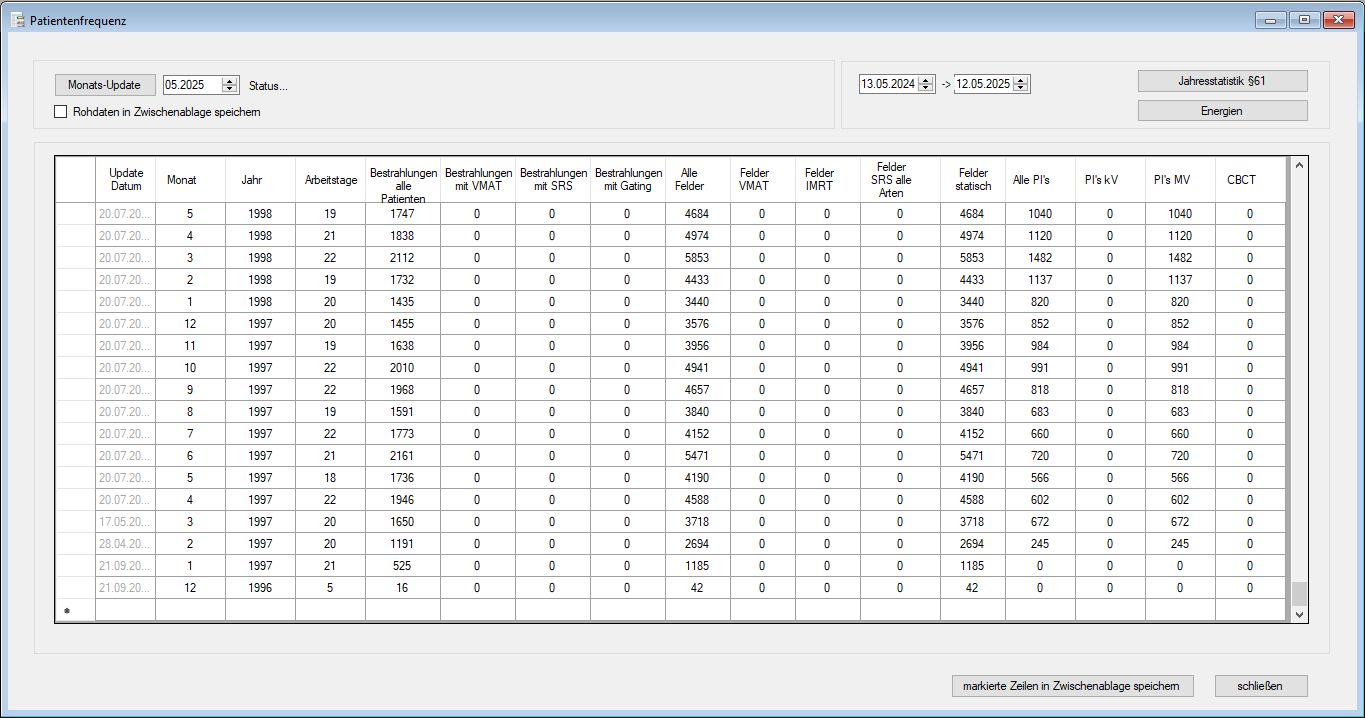Click the schließen button

point(1260,686)
